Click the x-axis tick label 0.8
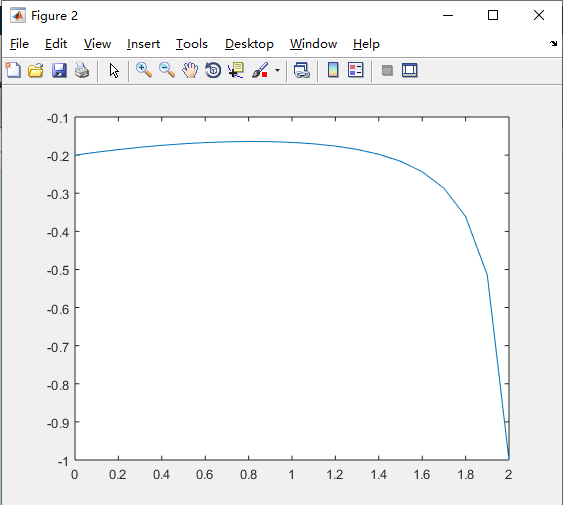The width and height of the screenshot is (563, 505). [248, 475]
